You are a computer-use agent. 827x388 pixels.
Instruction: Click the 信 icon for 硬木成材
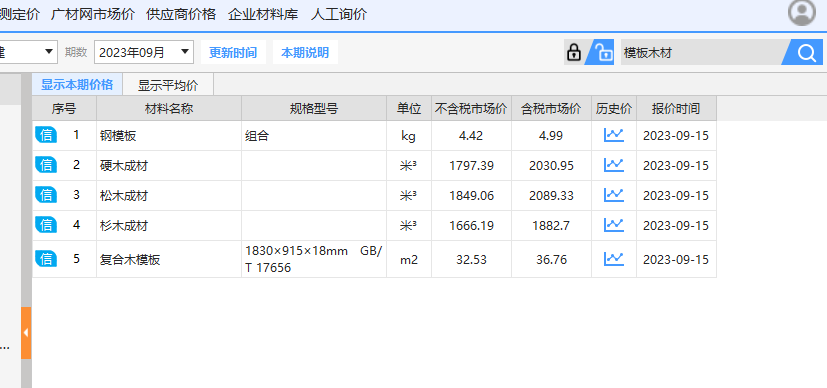(46, 165)
